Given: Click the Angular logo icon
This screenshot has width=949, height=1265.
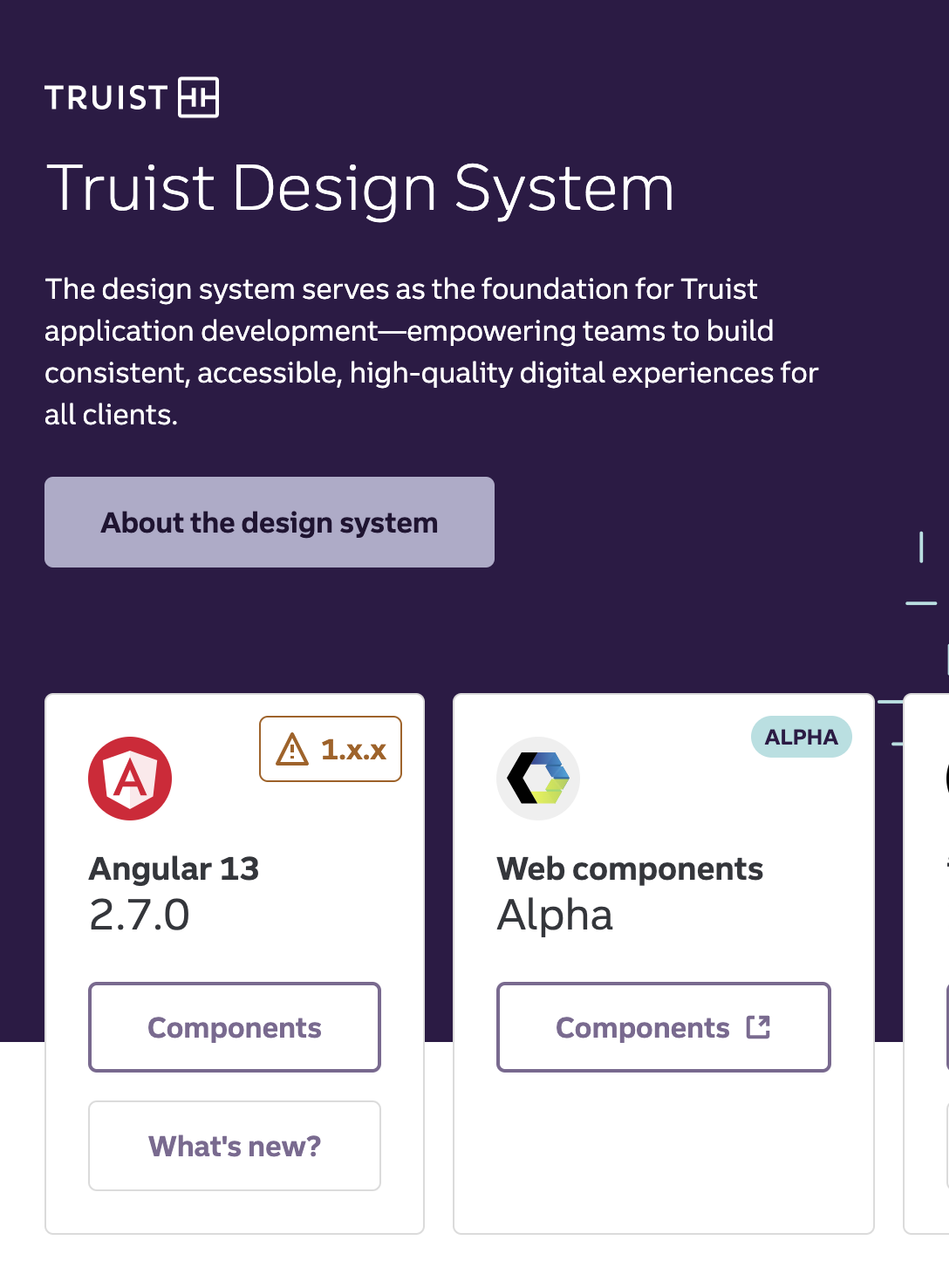Looking at the screenshot, I should tap(130, 779).
